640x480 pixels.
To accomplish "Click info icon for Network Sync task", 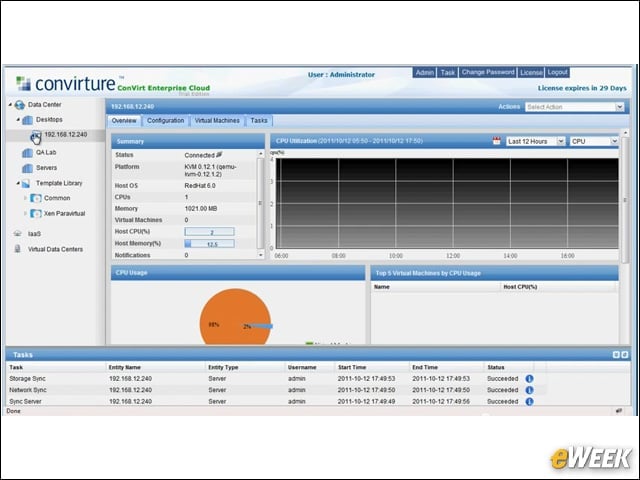I will coord(529,390).
